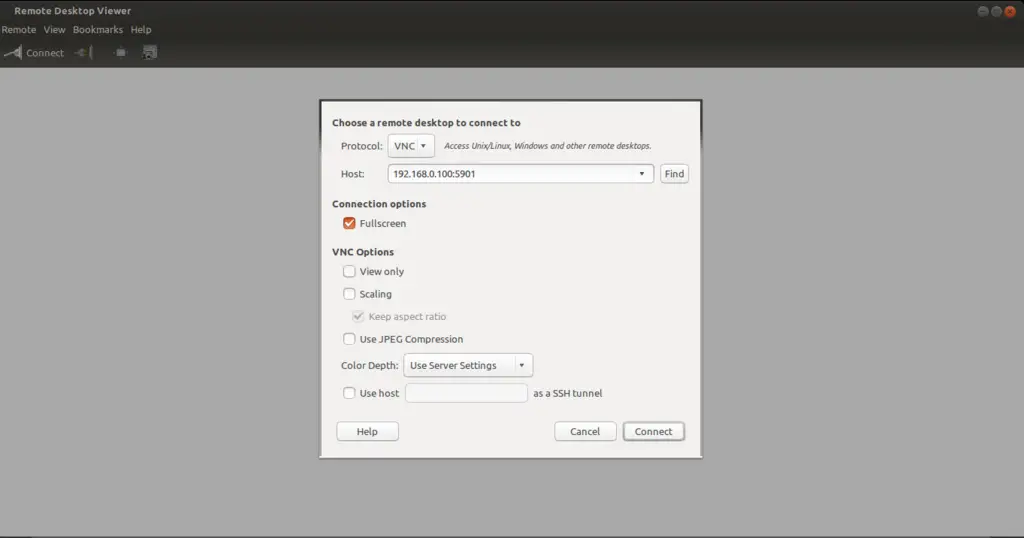The image size is (1024, 538).
Task: Click the disconnect plug icon in toolbar
Action: tap(84, 52)
